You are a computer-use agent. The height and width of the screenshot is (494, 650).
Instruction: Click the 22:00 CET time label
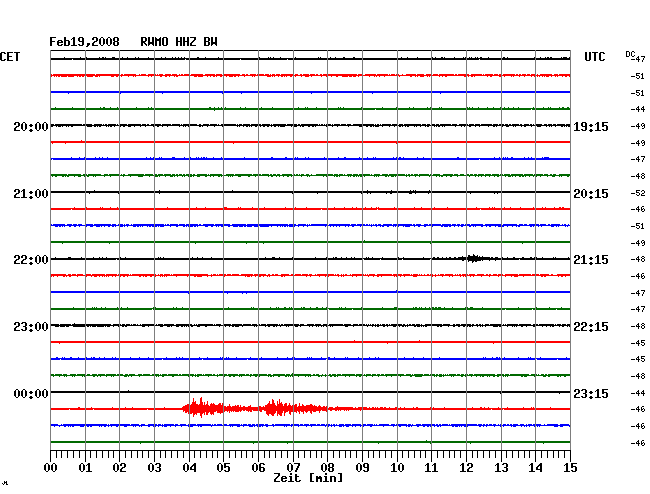pyautogui.click(x=31, y=260)
